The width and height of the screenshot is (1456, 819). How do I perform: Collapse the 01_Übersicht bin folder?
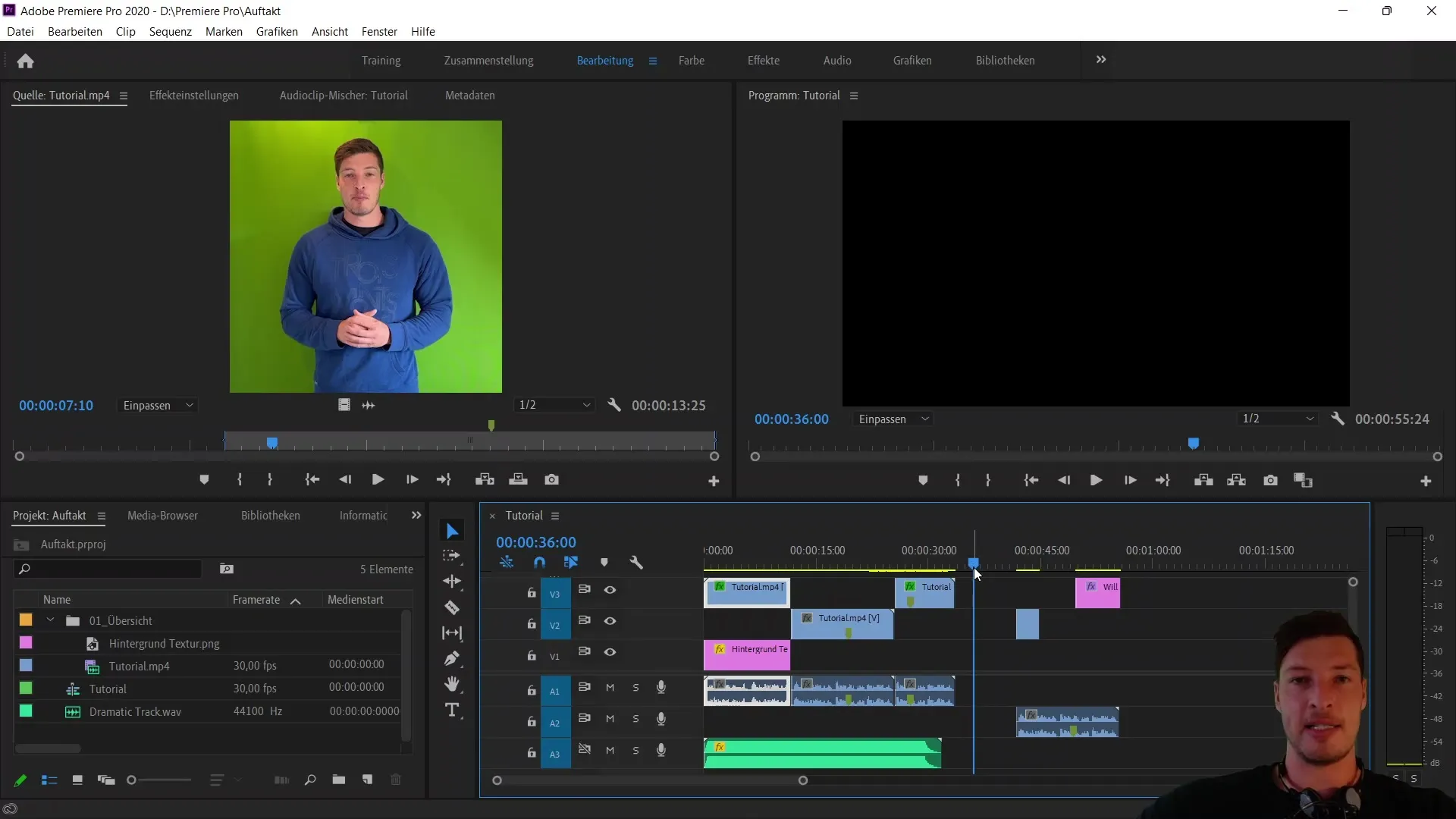point(50,620)
